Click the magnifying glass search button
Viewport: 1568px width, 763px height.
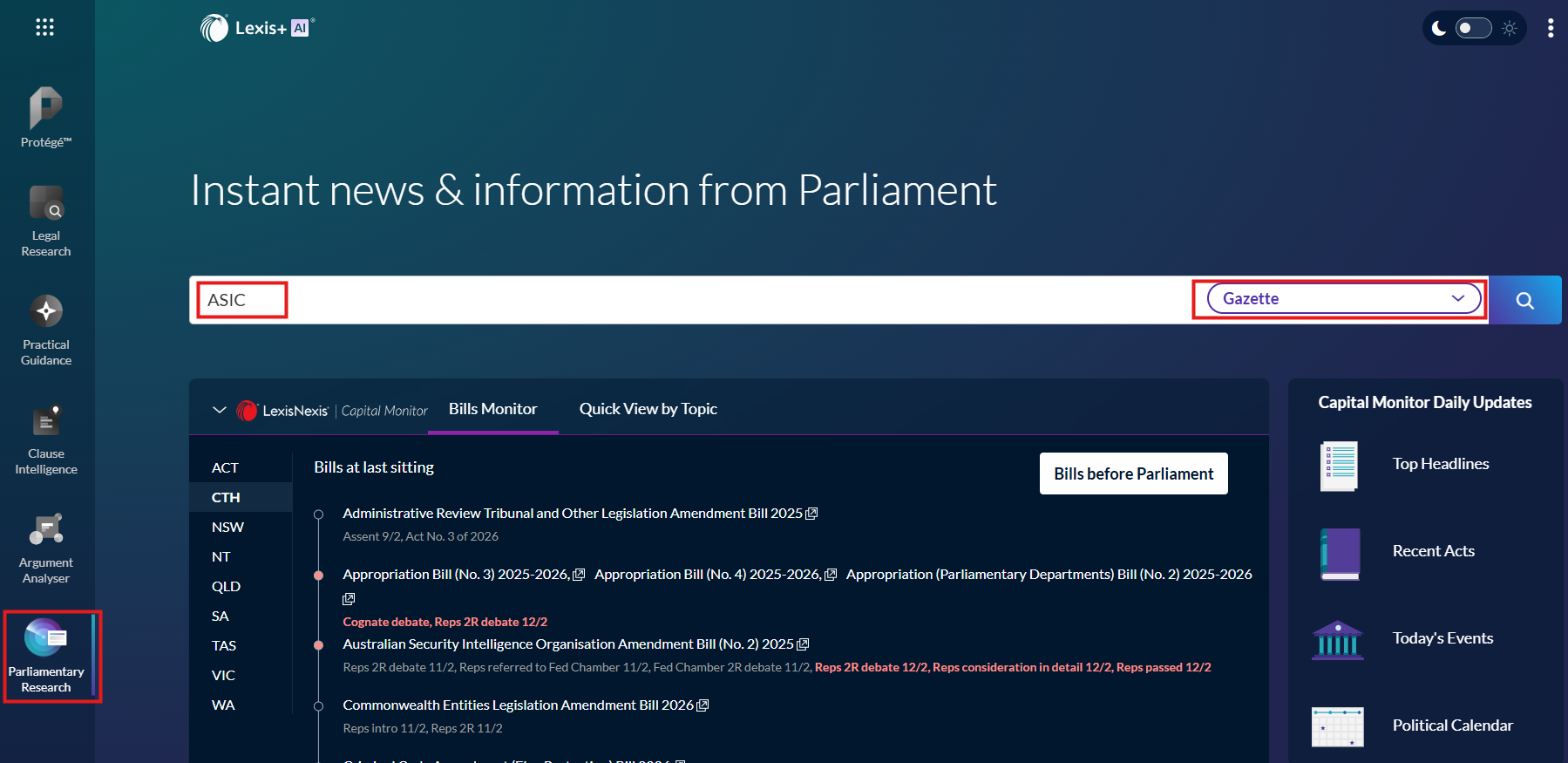(1524, 300)
